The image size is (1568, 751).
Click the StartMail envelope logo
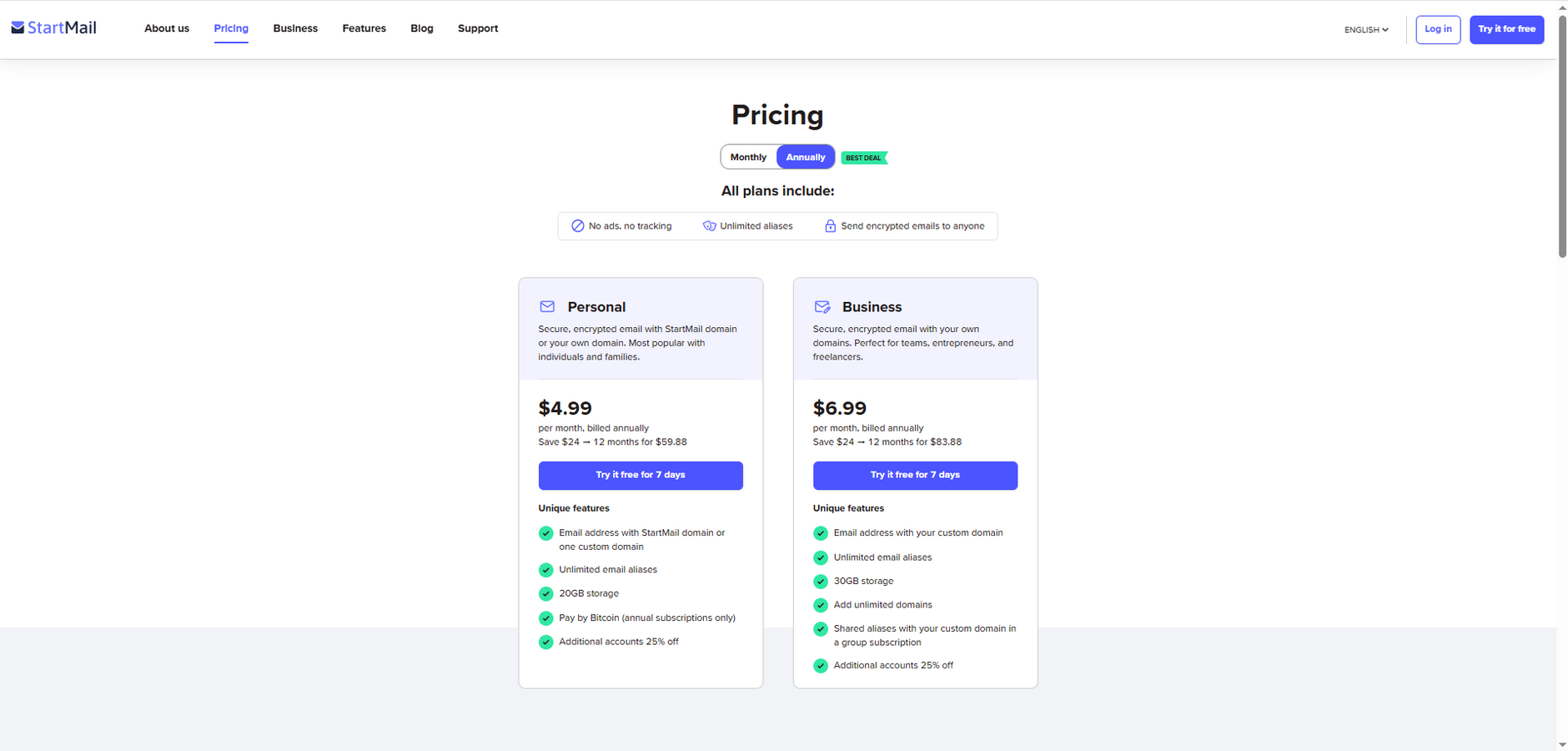tap(18, 28)
